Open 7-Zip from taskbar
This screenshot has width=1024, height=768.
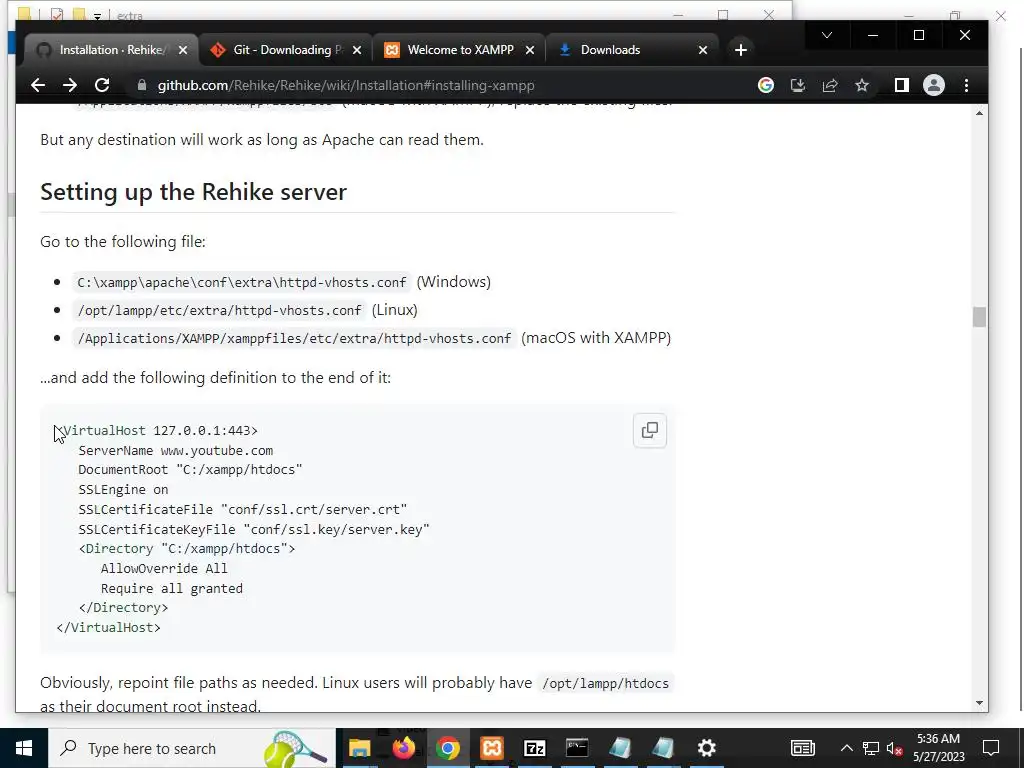534,748
